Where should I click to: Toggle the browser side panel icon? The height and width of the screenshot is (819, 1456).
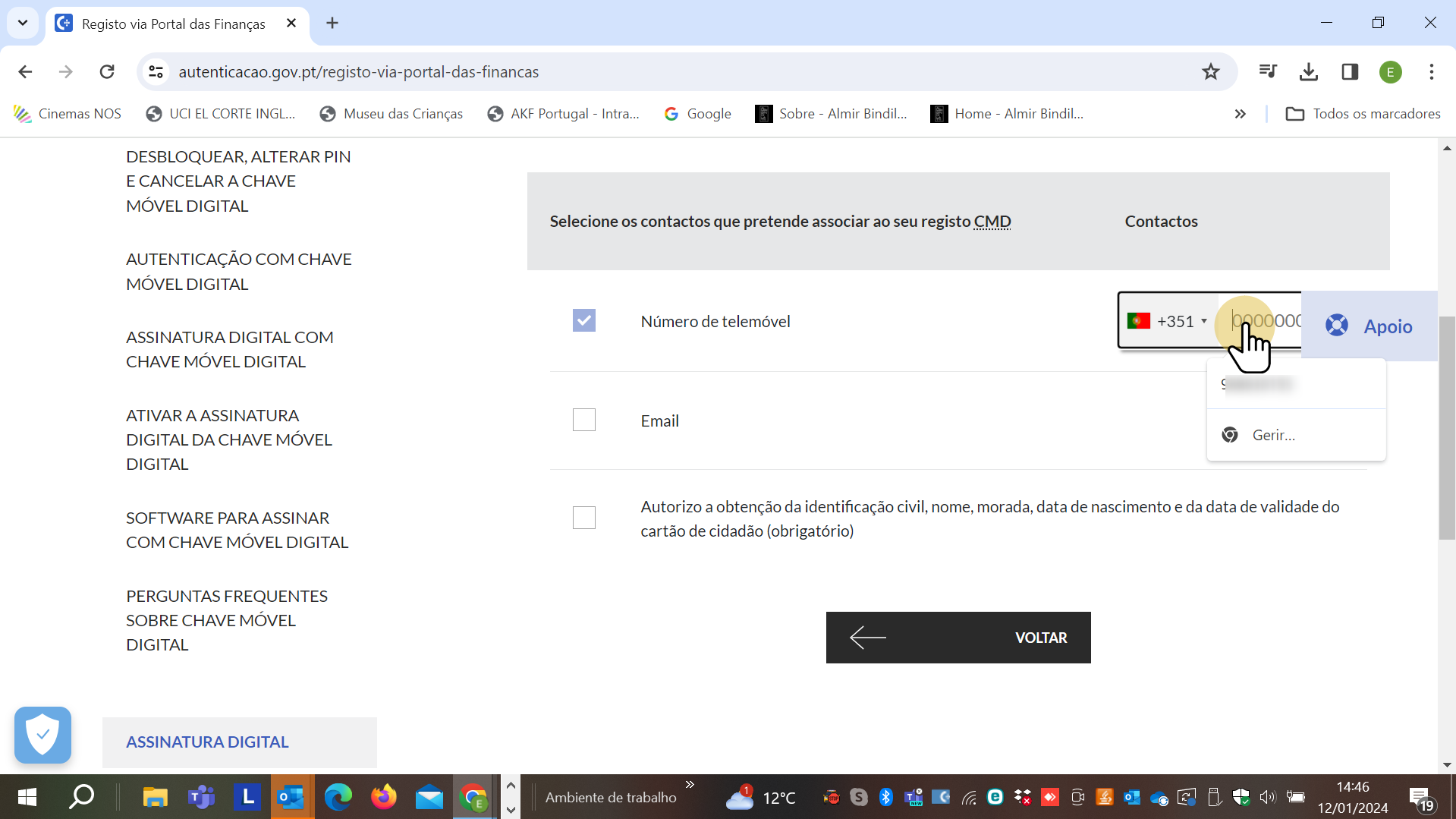(x=1350, y=72)
